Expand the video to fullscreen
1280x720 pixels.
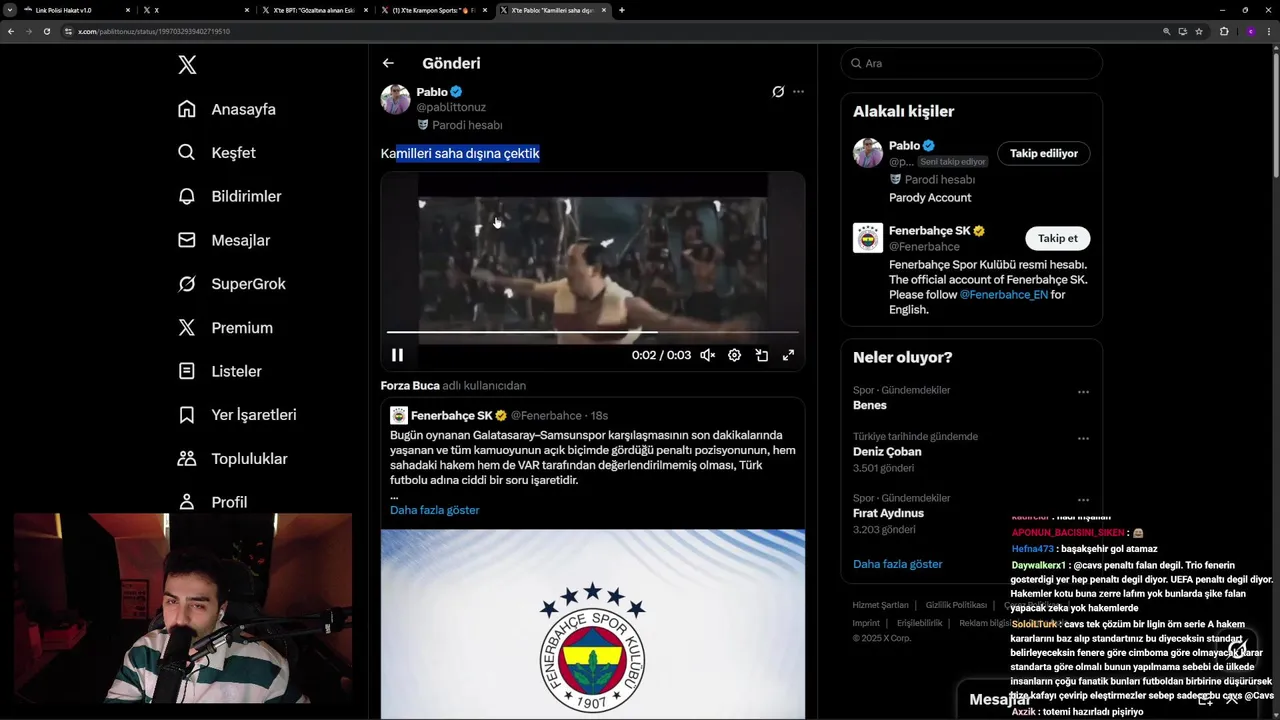[788, 355]
